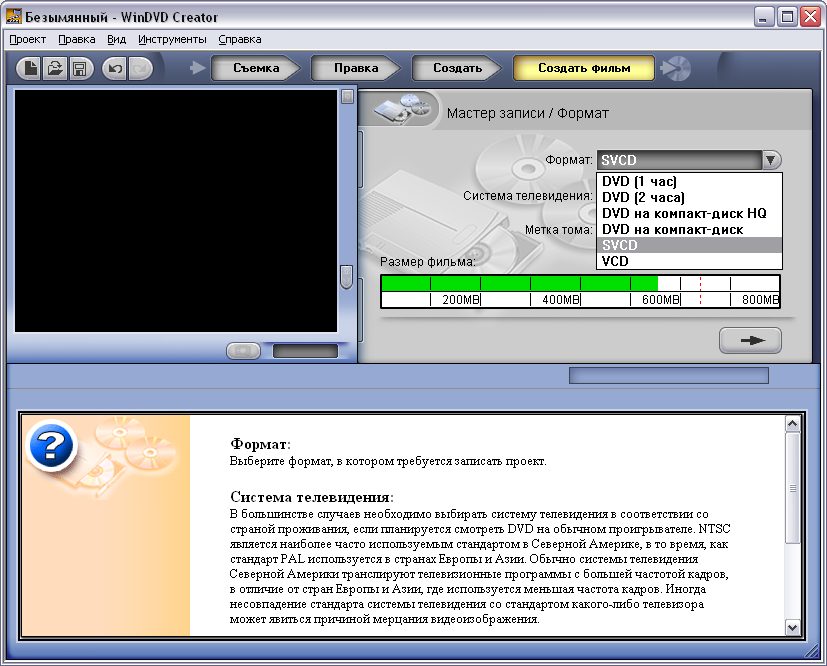Click the New project icon
This screenshot has height=666, width=827.
tap(32, 69)
